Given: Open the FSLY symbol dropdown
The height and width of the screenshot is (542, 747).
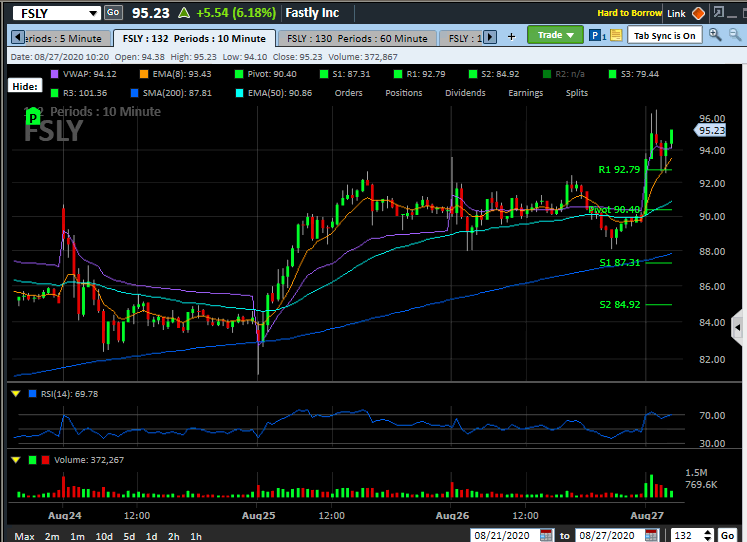Looking at the screenshot, I should pos(93,13).
